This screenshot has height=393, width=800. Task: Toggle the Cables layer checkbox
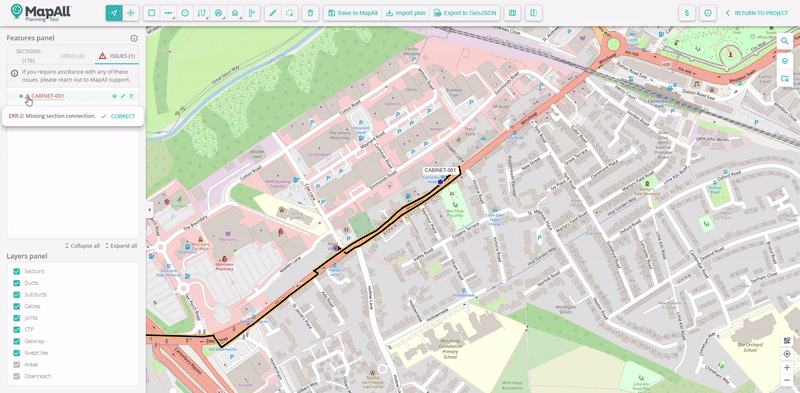(16, 306)
